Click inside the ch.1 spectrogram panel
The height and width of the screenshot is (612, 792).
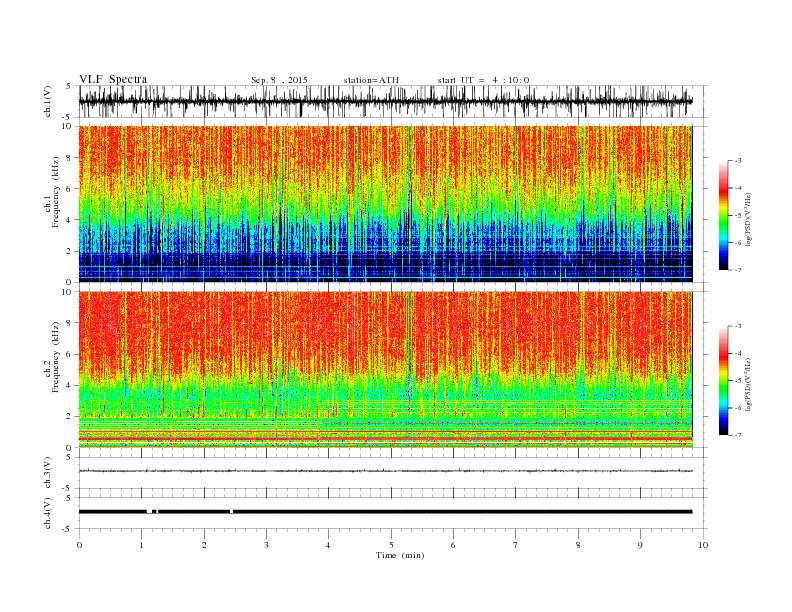click(385, 204)
